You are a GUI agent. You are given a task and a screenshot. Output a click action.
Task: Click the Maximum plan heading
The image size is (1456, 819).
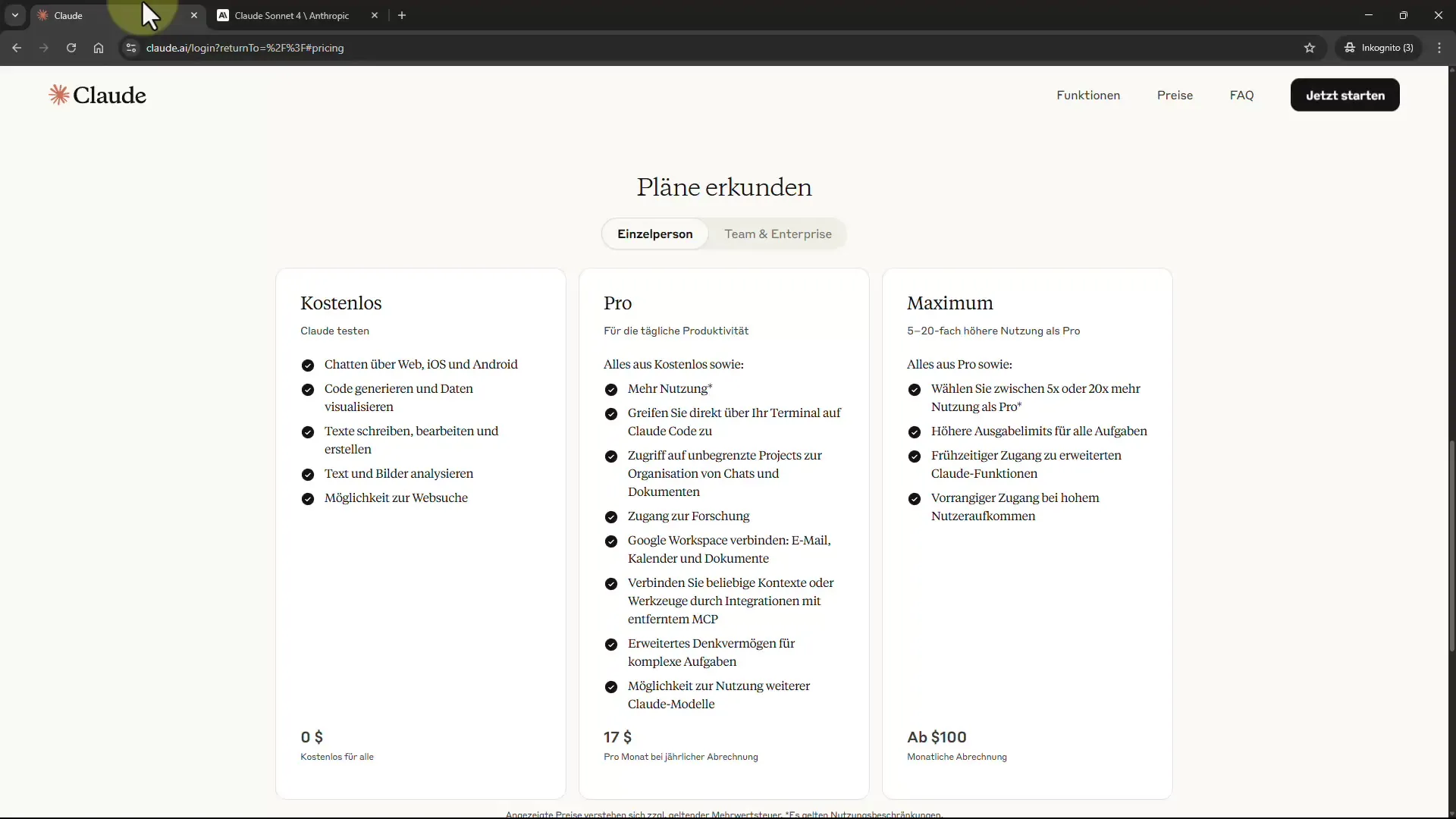[x=949, y=303]
